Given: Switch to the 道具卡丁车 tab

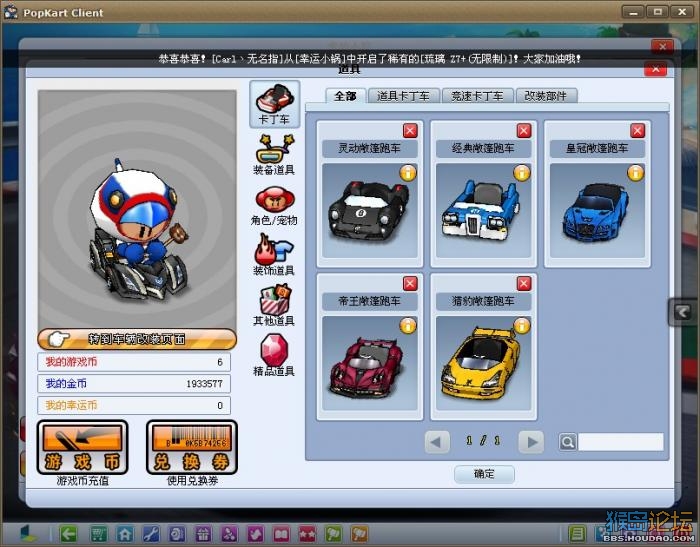Looking at the screenshot, I should 403,96.
